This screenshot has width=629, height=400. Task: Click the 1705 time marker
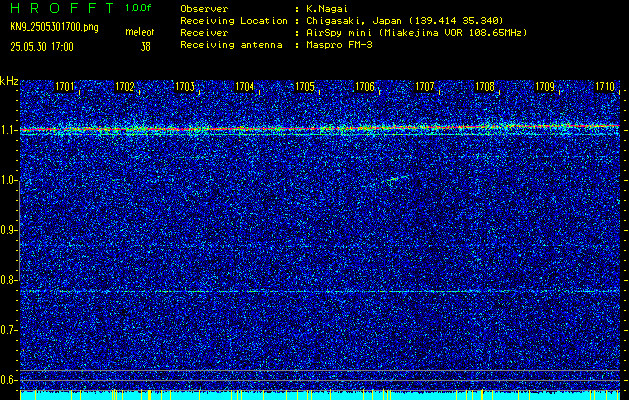pyautogui.click(x=305, y=86)
